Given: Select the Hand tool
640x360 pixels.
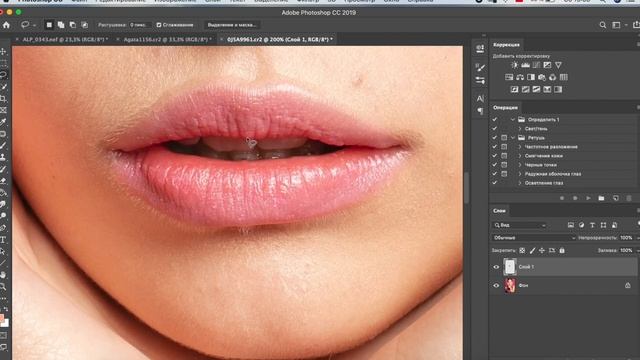Looking at the screenshot, I should tap(3, 275).
